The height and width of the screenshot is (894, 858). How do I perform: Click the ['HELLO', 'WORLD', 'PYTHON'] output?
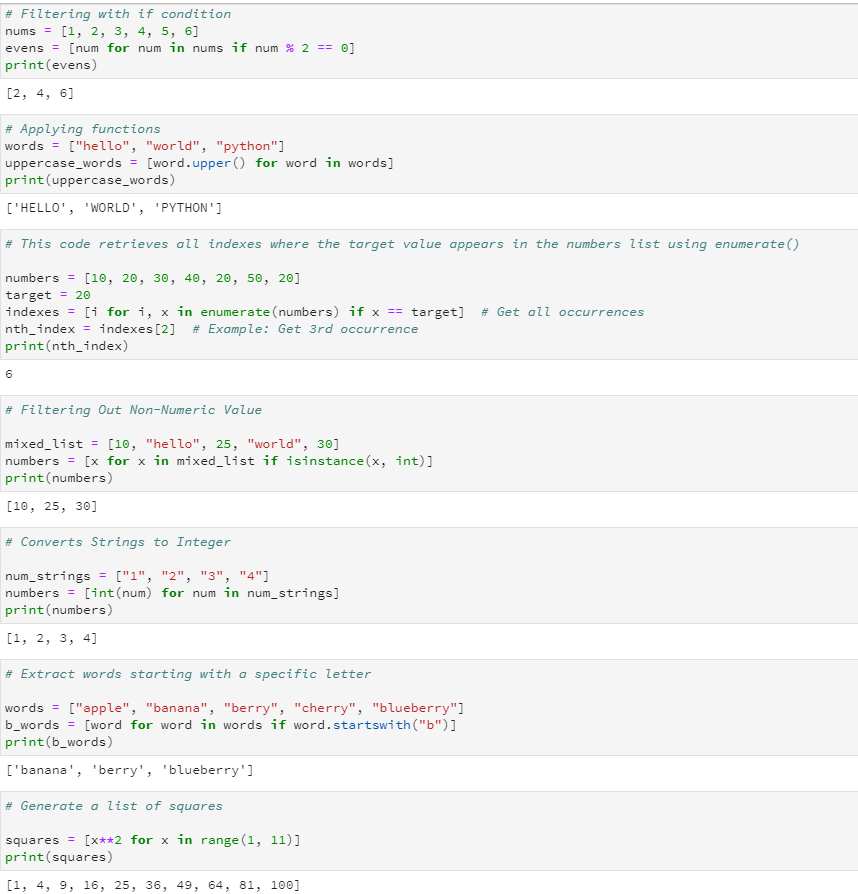click(114, 208)
